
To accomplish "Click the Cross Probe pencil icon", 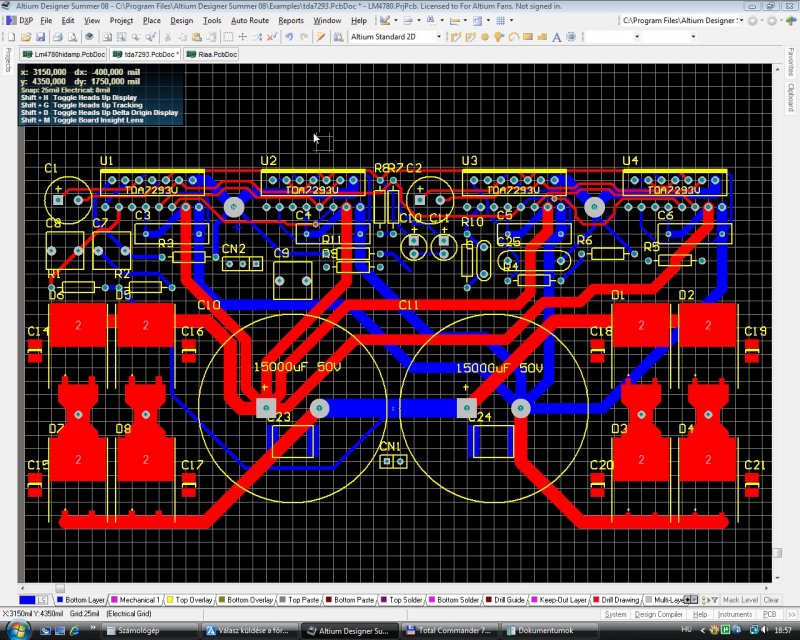I will 321,37.
